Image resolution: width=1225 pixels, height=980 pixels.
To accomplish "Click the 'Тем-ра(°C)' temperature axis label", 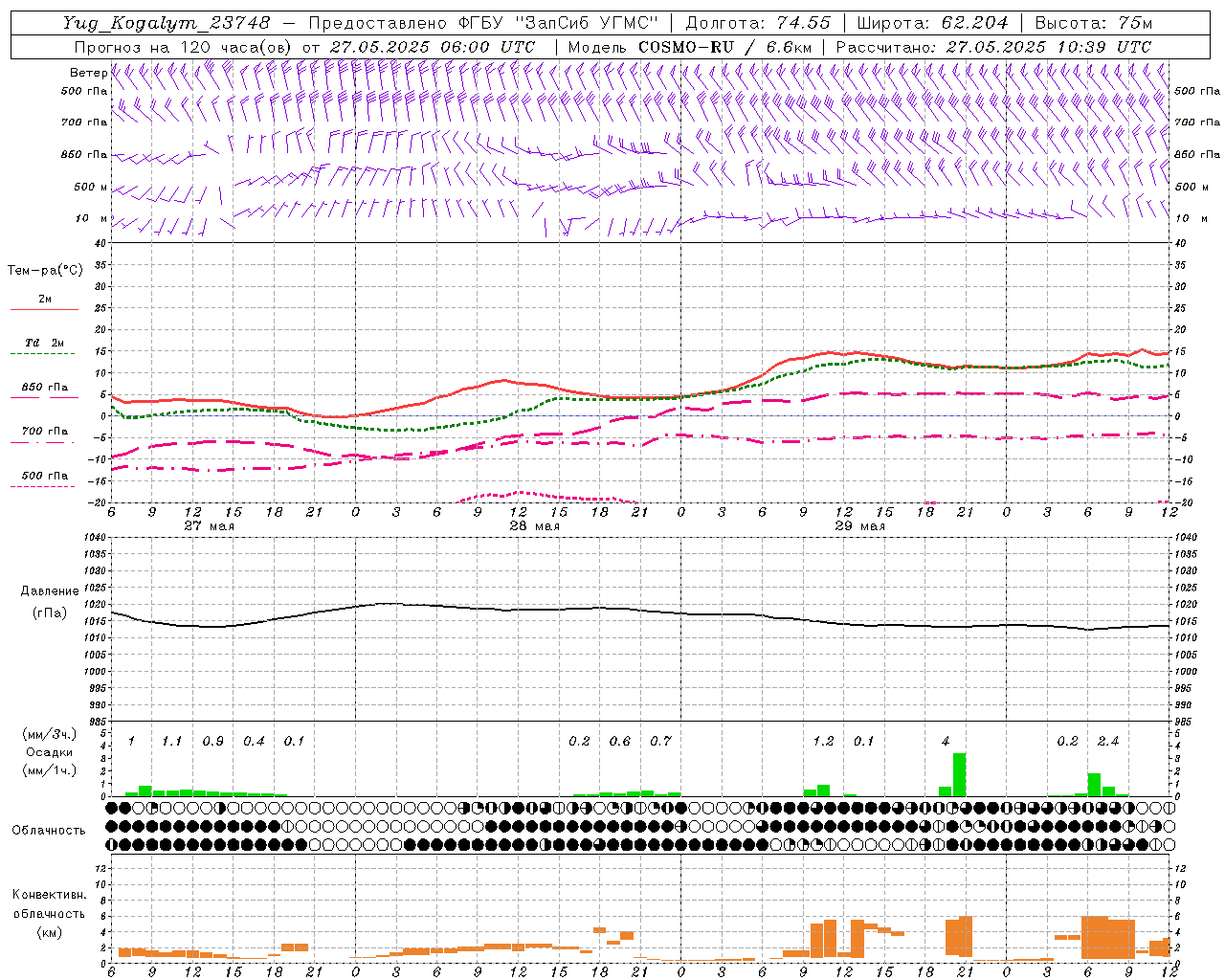I will coord(45,271).
